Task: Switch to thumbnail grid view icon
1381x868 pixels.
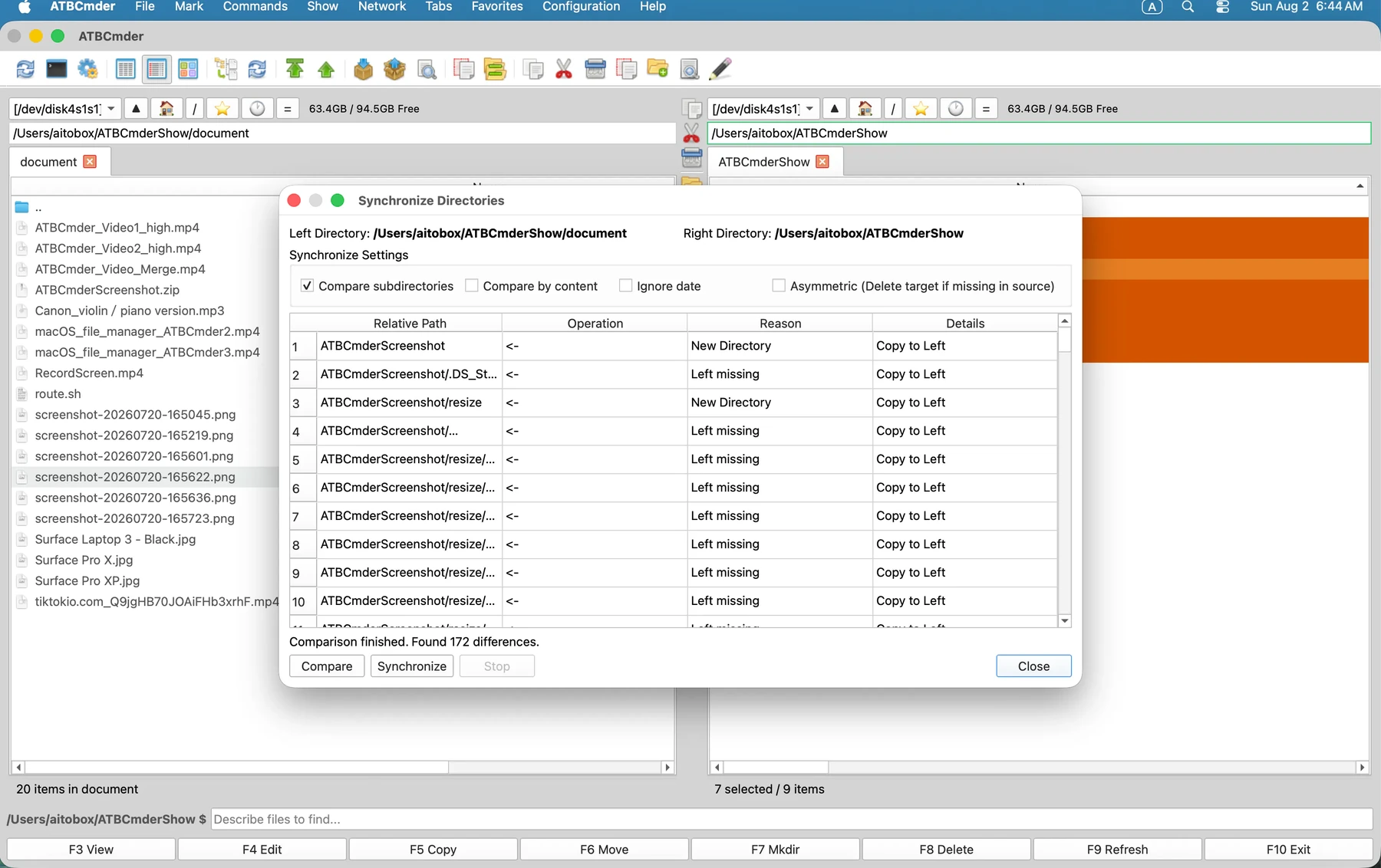Action: [x=188, y=69]
